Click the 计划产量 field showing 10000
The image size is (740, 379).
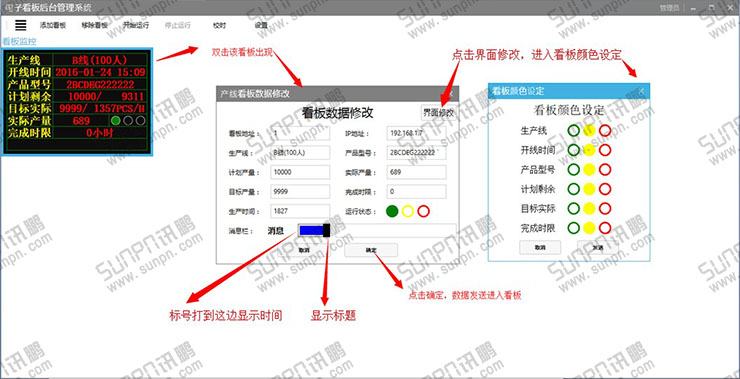pyautogui.click(x=300, y=172)
